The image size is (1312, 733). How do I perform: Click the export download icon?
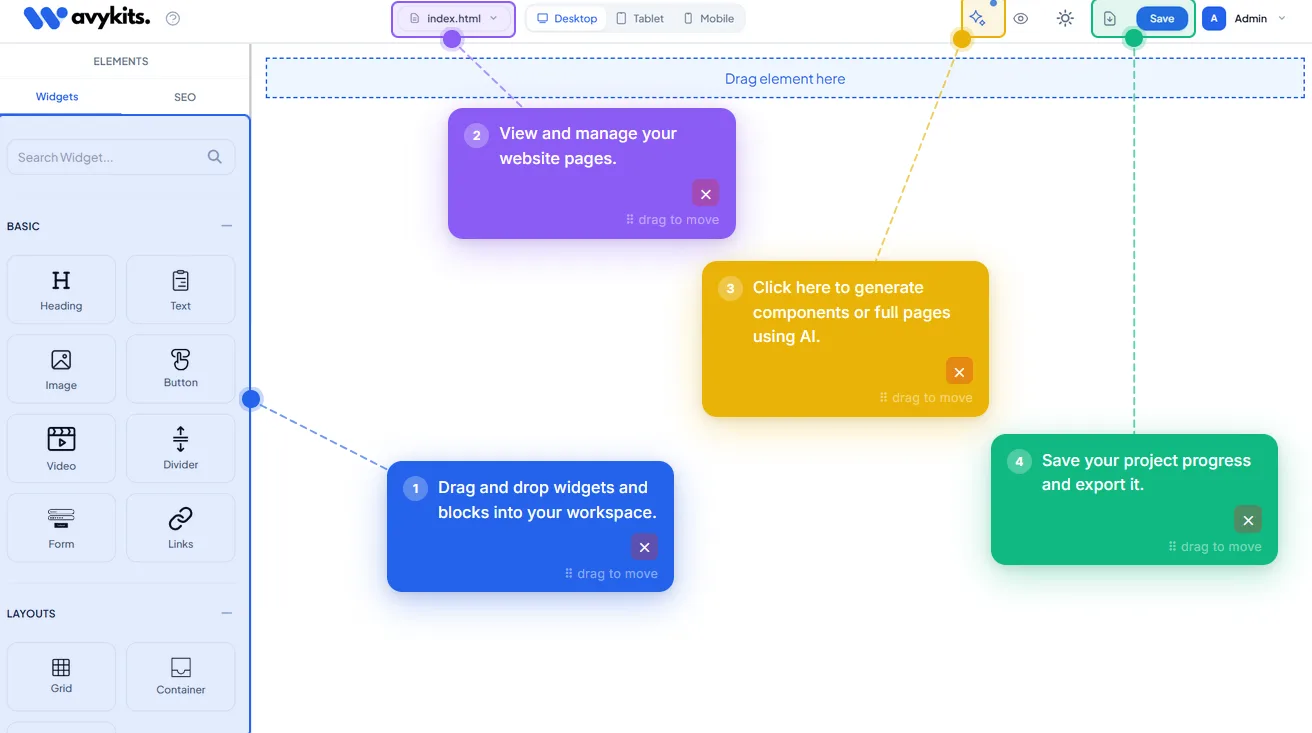coord(1110,18)
